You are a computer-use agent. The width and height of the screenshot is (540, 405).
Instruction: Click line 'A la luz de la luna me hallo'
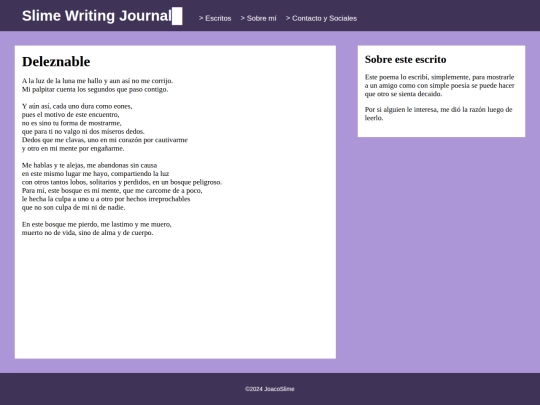97,81
